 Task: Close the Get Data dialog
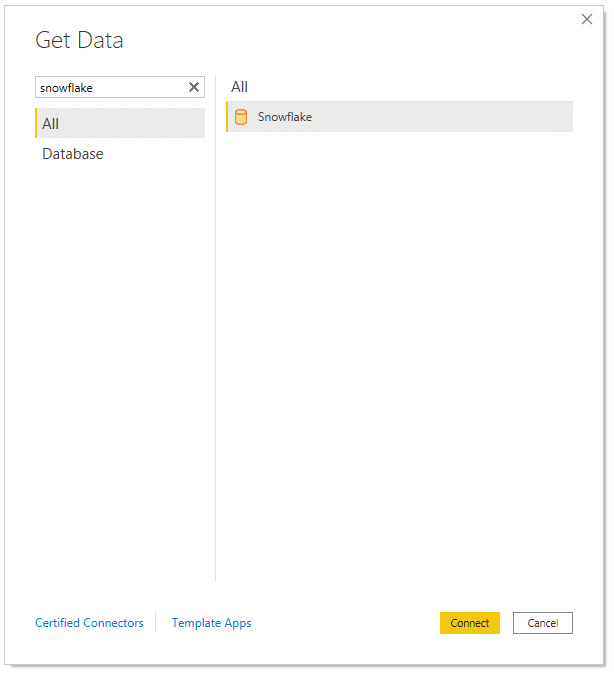[587, 19]
